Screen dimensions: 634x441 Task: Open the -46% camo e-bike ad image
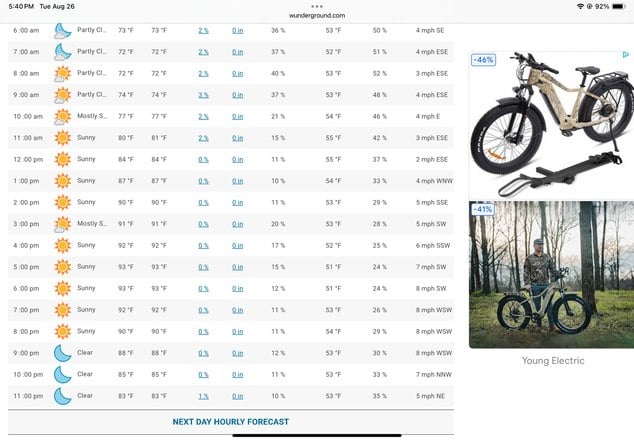point(551,125)
